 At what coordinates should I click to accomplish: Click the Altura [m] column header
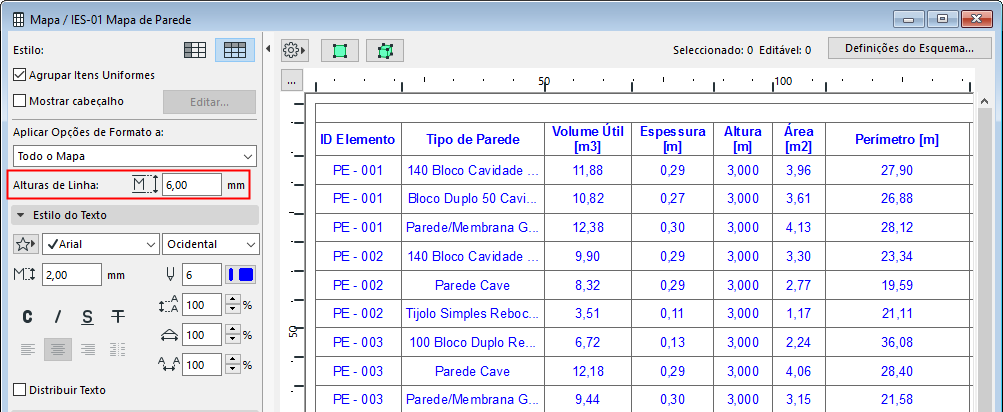coord(743,139)
